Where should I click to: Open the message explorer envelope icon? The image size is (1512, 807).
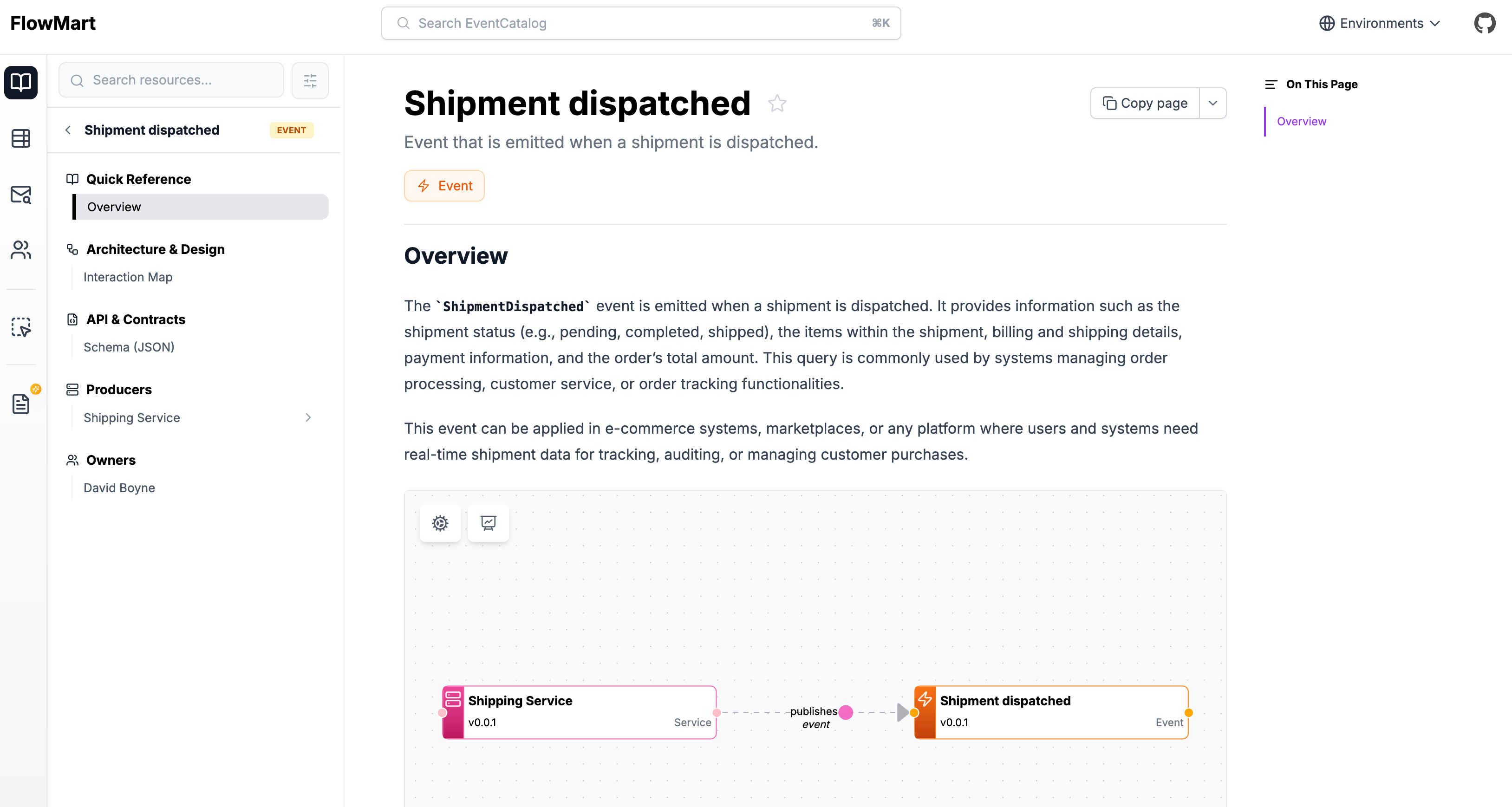(21, 194)
